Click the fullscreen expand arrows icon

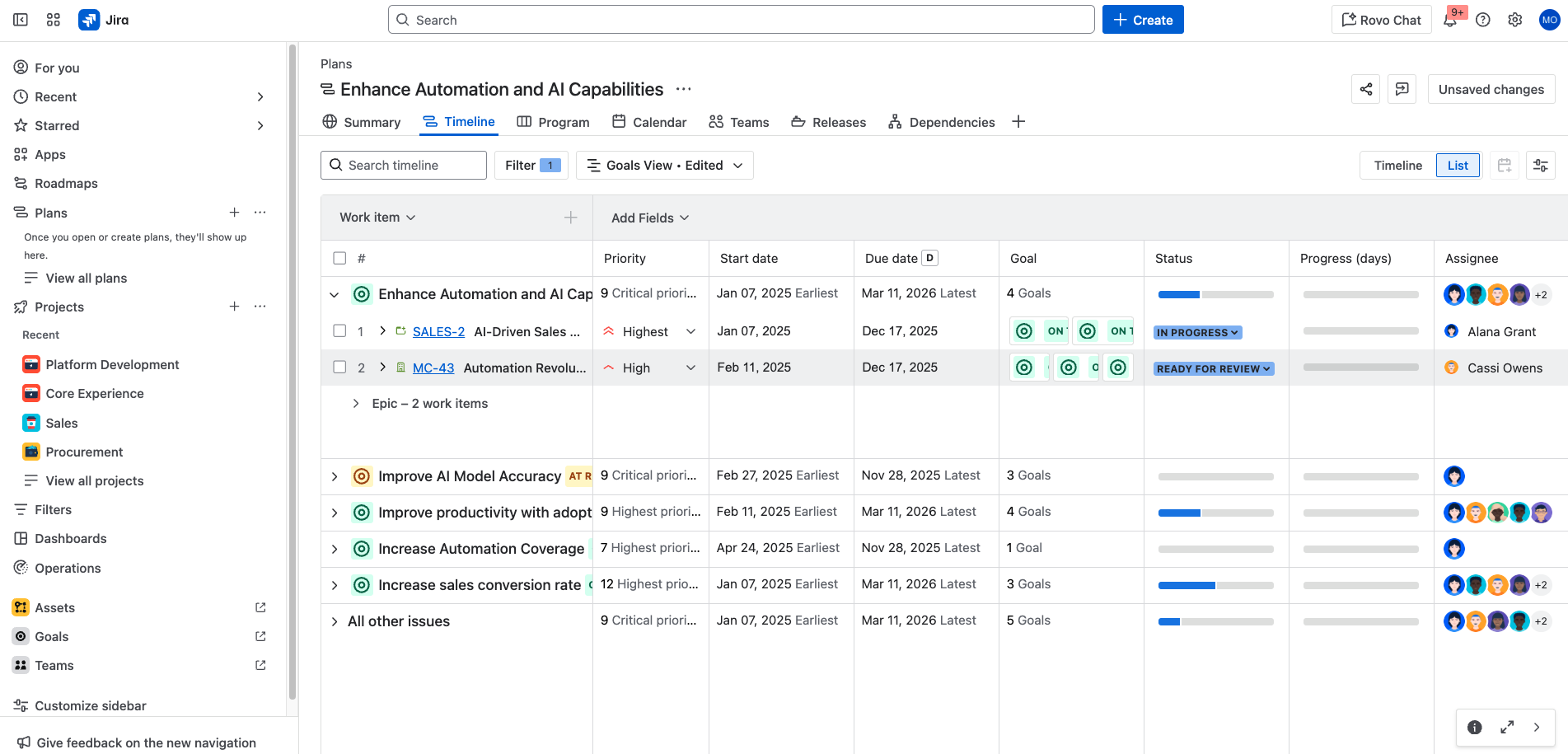coord(1507,727)
